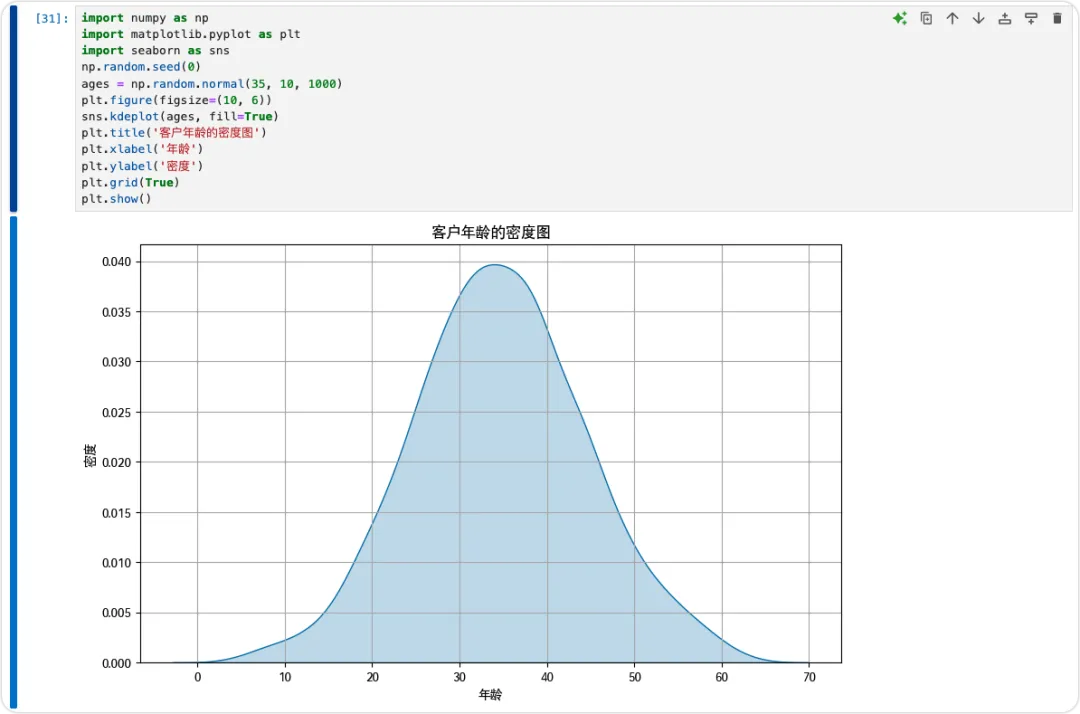The width and height of the screenshot is (1080, 714).
Task: Move the cell up with the up arrow
Action: tap(953, 19)
